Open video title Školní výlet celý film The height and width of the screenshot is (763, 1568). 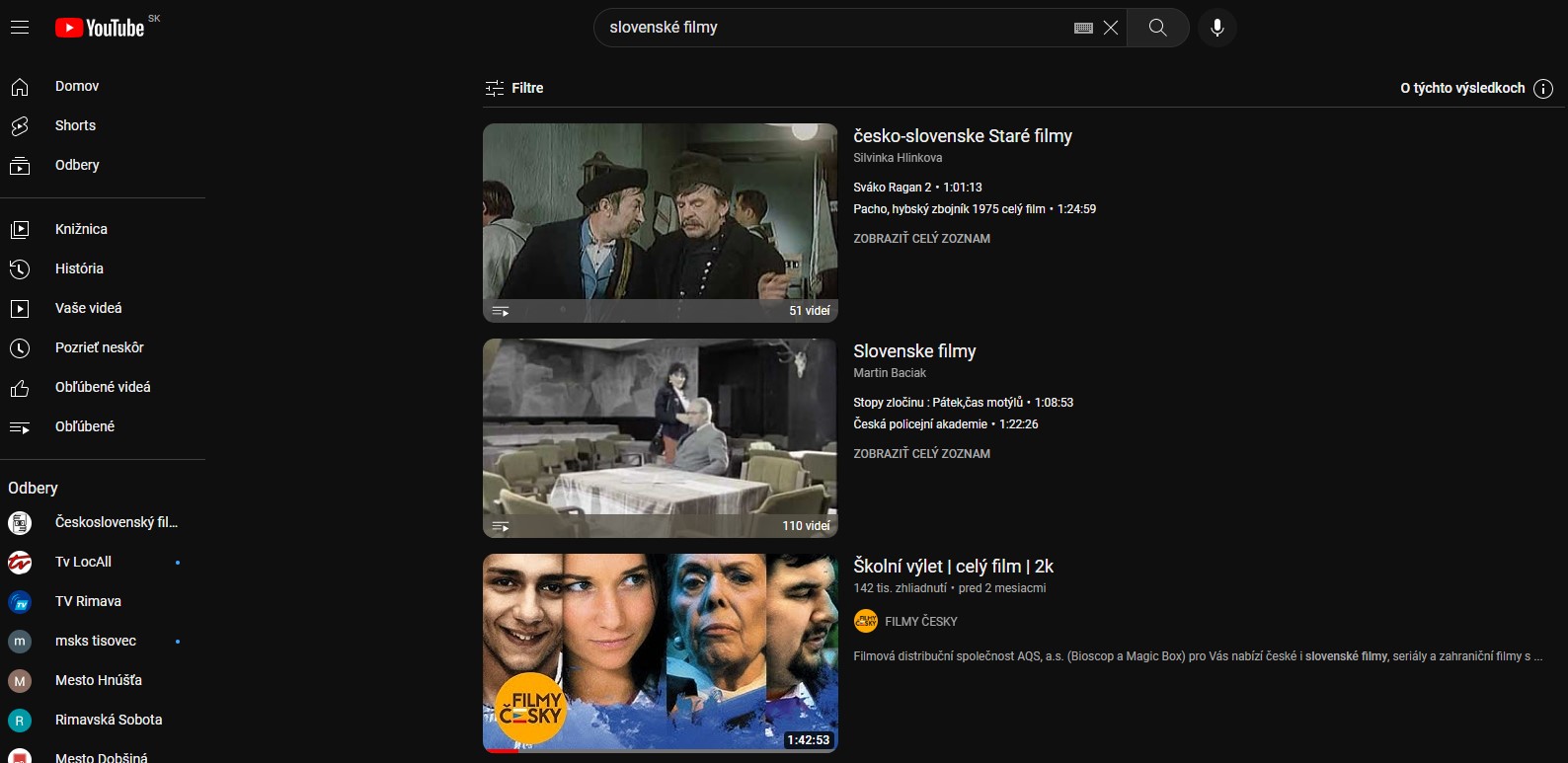pos(953,567)
